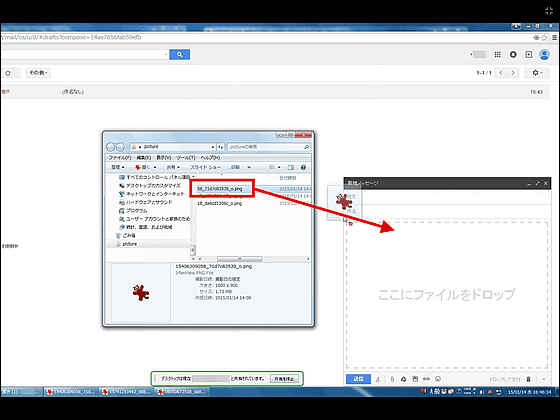Select ハードウェアとサウンド in navigation tree

tap(146, 202)
